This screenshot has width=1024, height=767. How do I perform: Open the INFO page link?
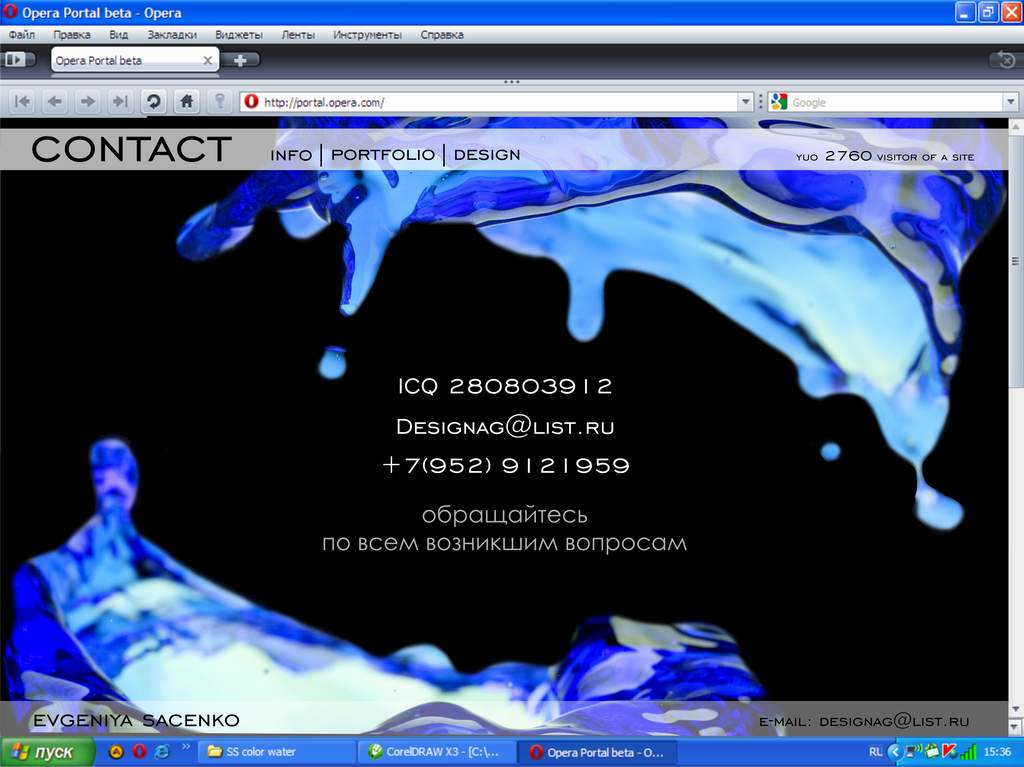[291, 155]
